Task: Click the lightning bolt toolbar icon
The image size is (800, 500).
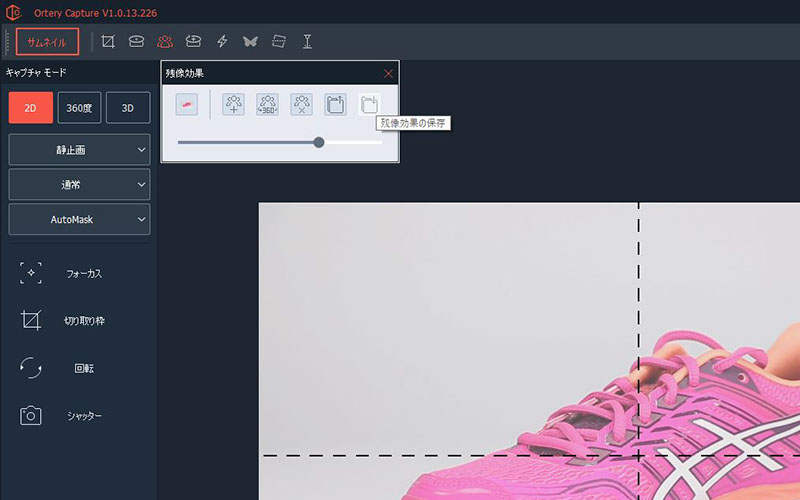Action: coord(222,42)
